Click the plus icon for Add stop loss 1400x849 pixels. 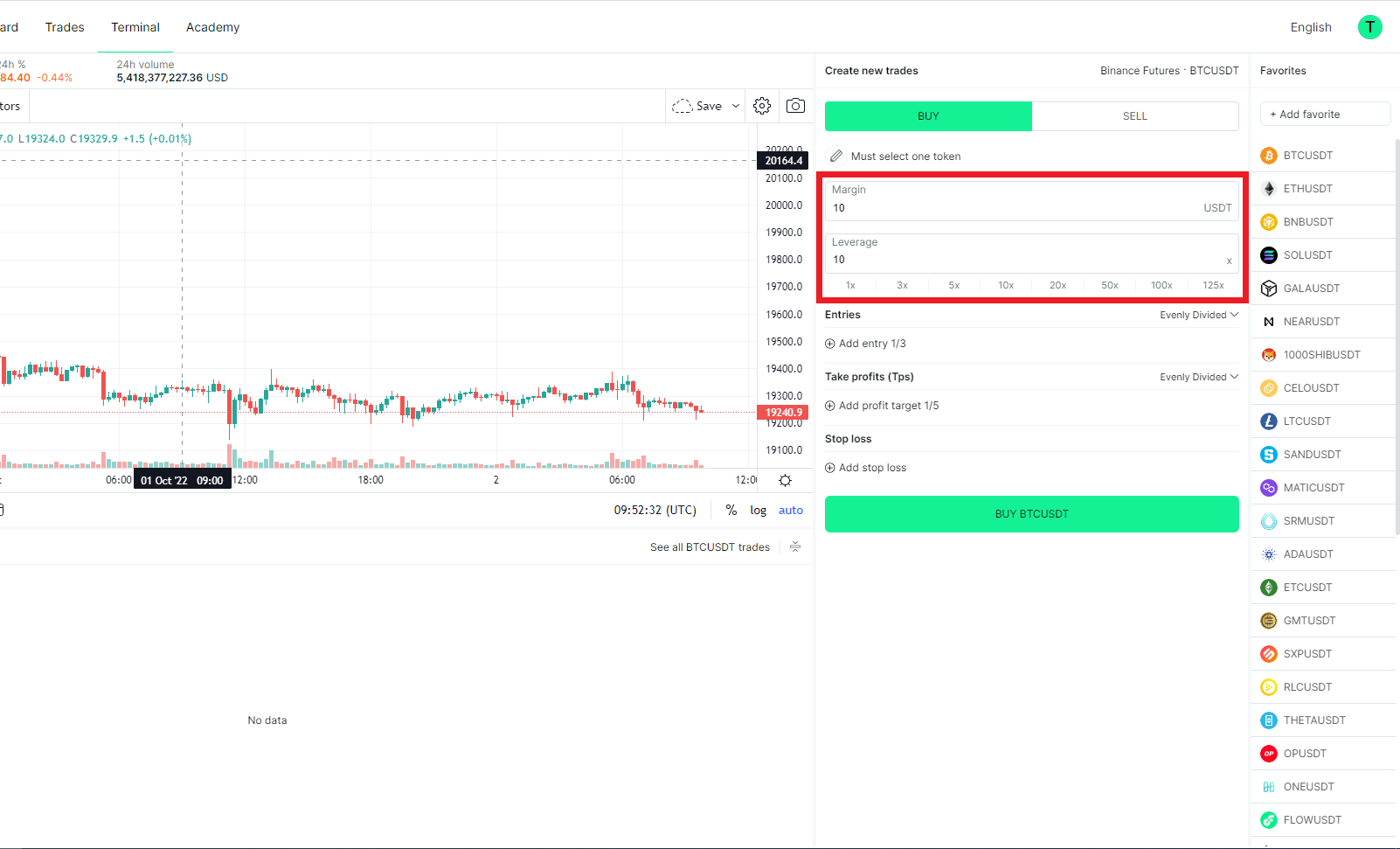830,468
